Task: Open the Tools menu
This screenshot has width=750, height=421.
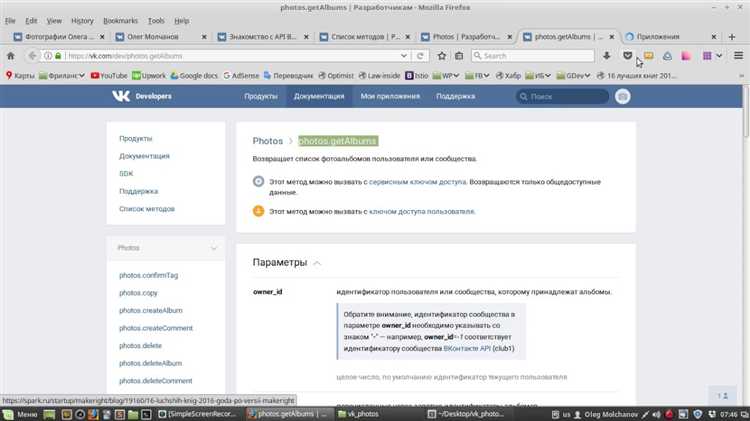Action: 156,21
